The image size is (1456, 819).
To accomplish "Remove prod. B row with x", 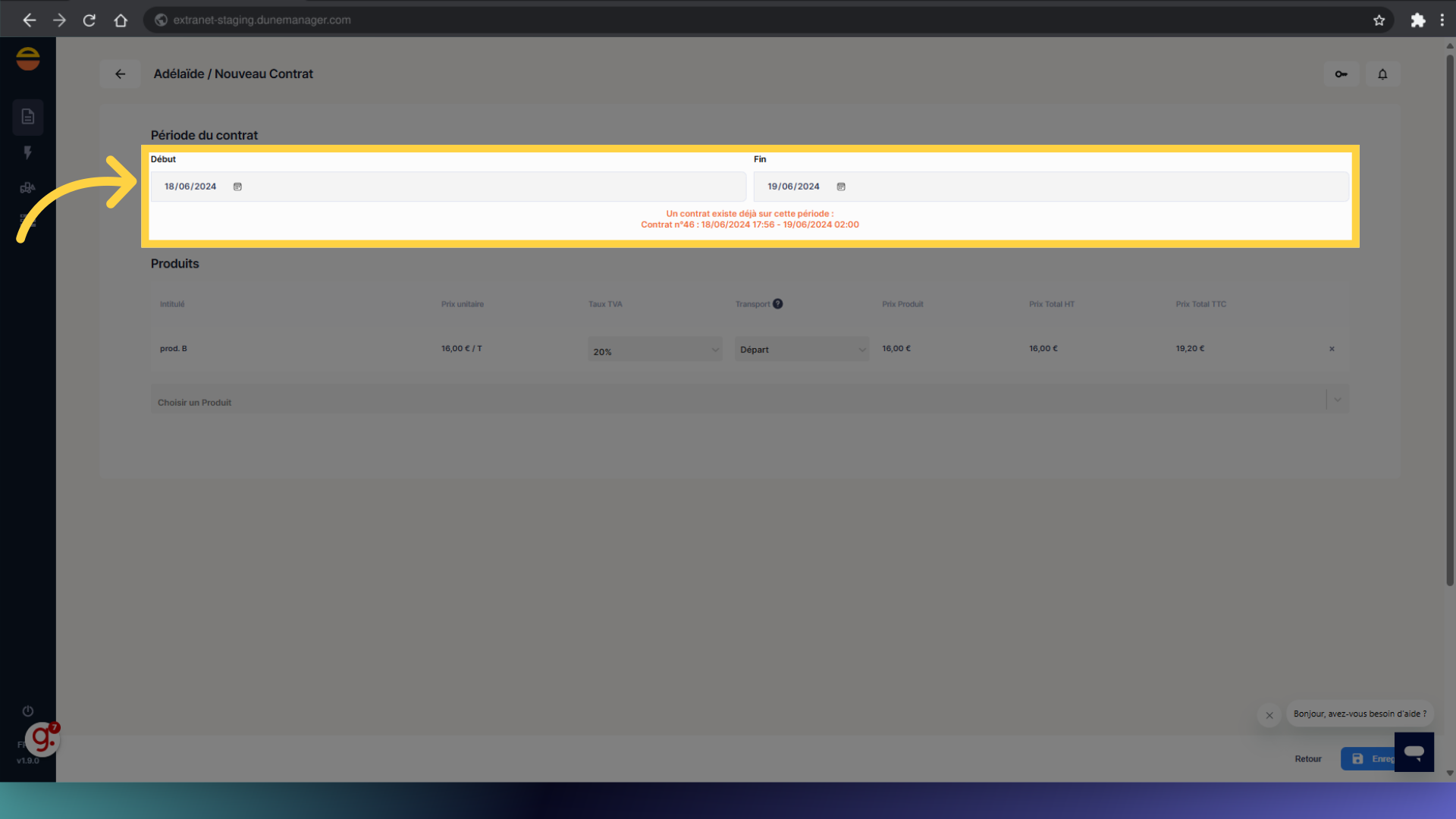I will tap(1332, 349).
